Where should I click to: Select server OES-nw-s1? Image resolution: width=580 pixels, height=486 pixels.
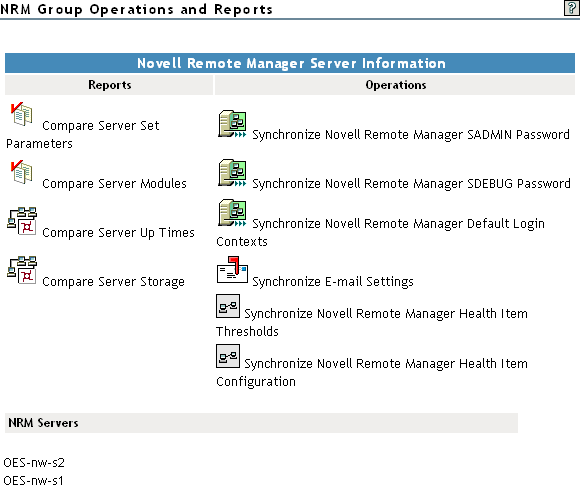[33, 480]
